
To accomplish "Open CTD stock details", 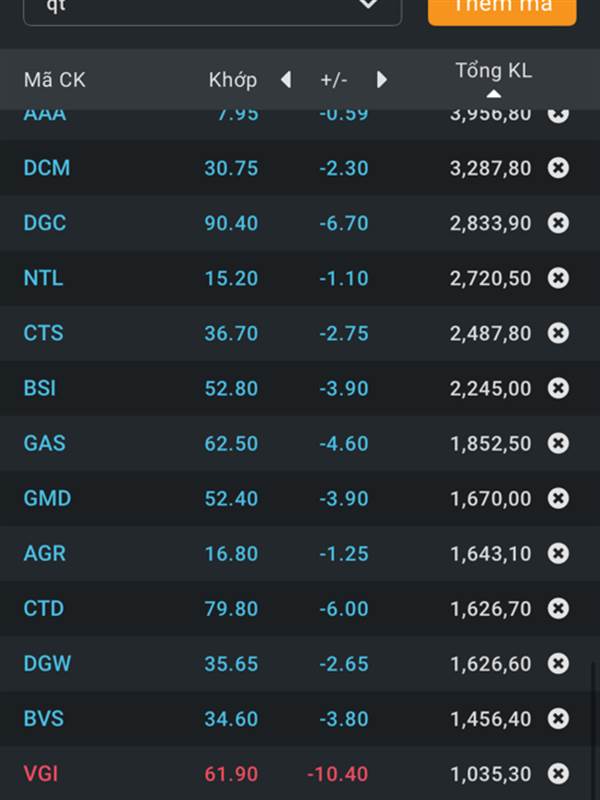I will pos(44,608).
